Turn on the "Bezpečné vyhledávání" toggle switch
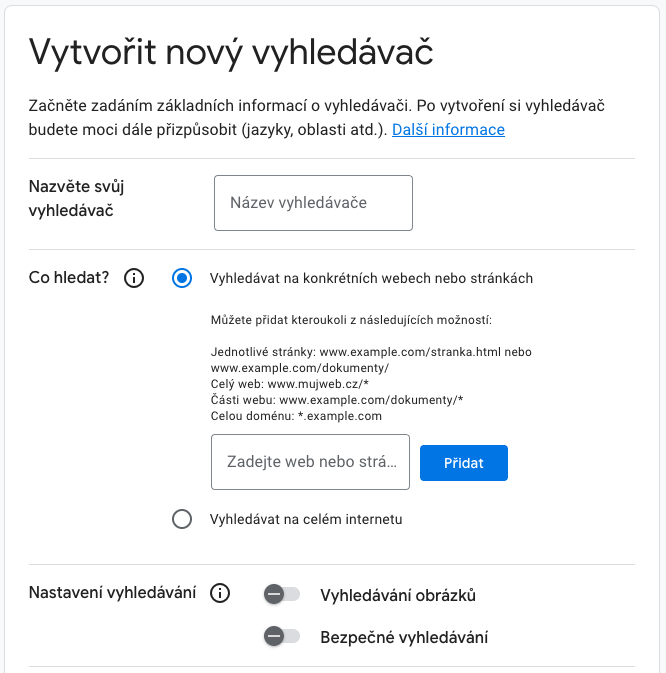The image size is (666, 673). click(281, 636)
